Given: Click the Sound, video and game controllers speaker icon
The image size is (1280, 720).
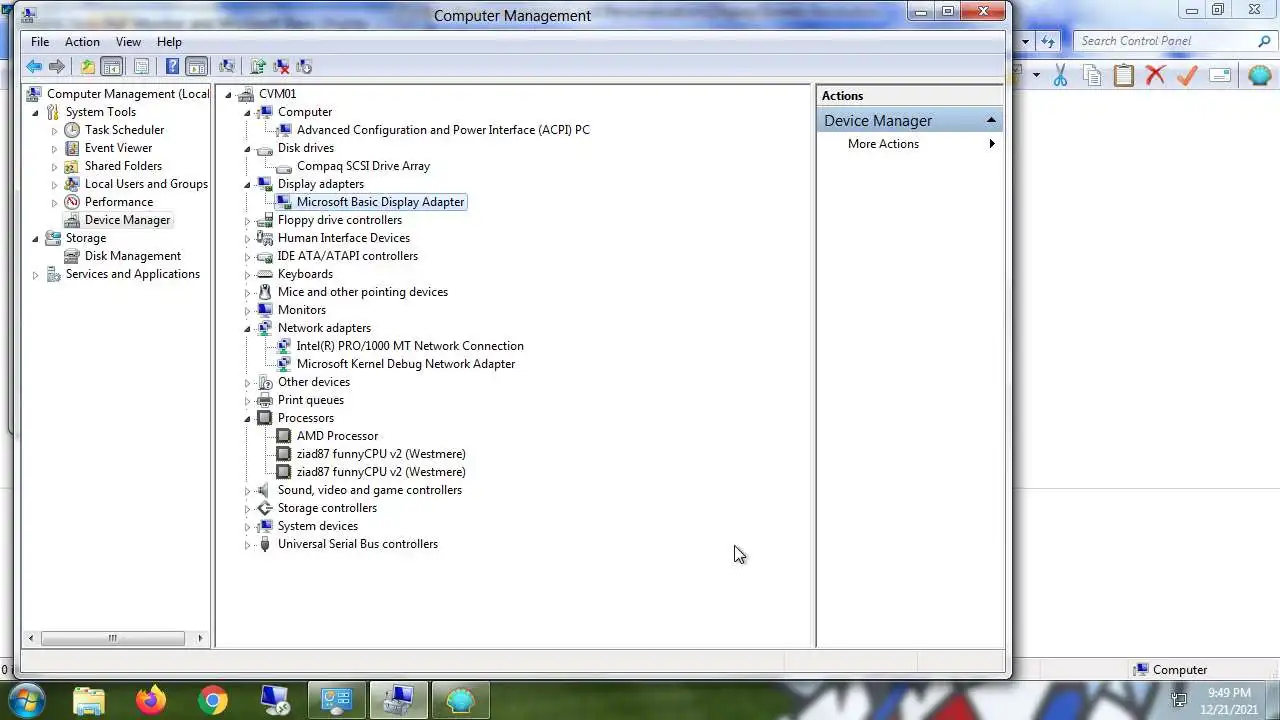Looking at the screenshot, I should tap(264, 490).
